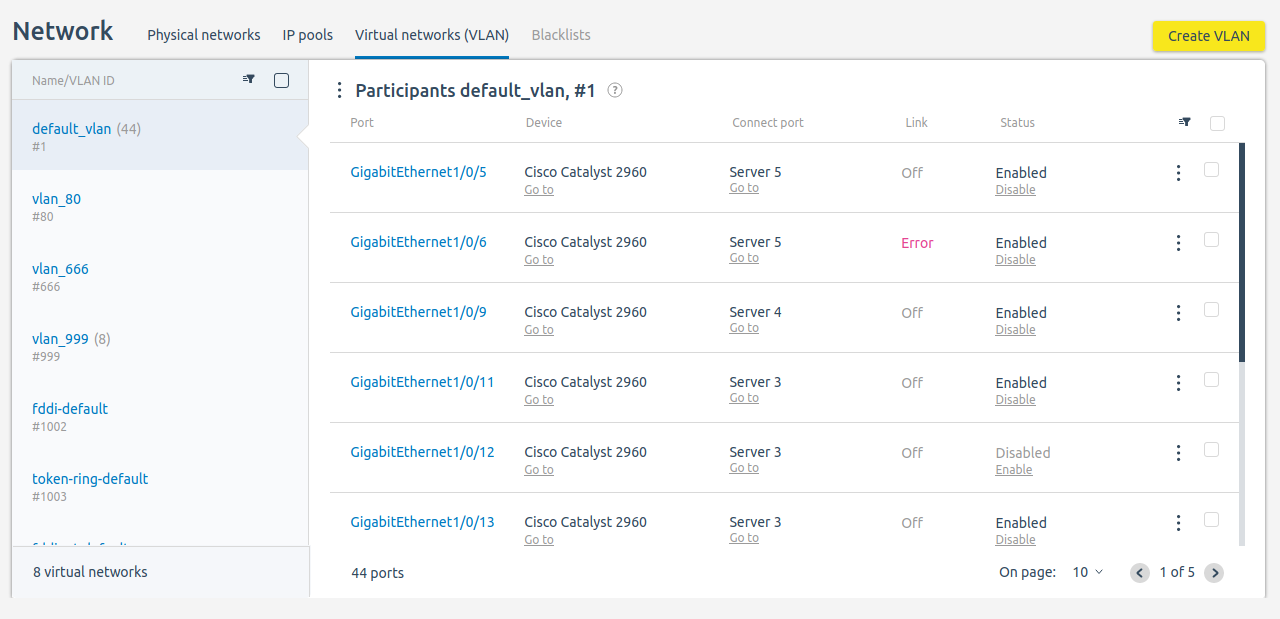1280x619 pixels.
Task: Go to the next page of ports
Action: tap(1214, 573)
